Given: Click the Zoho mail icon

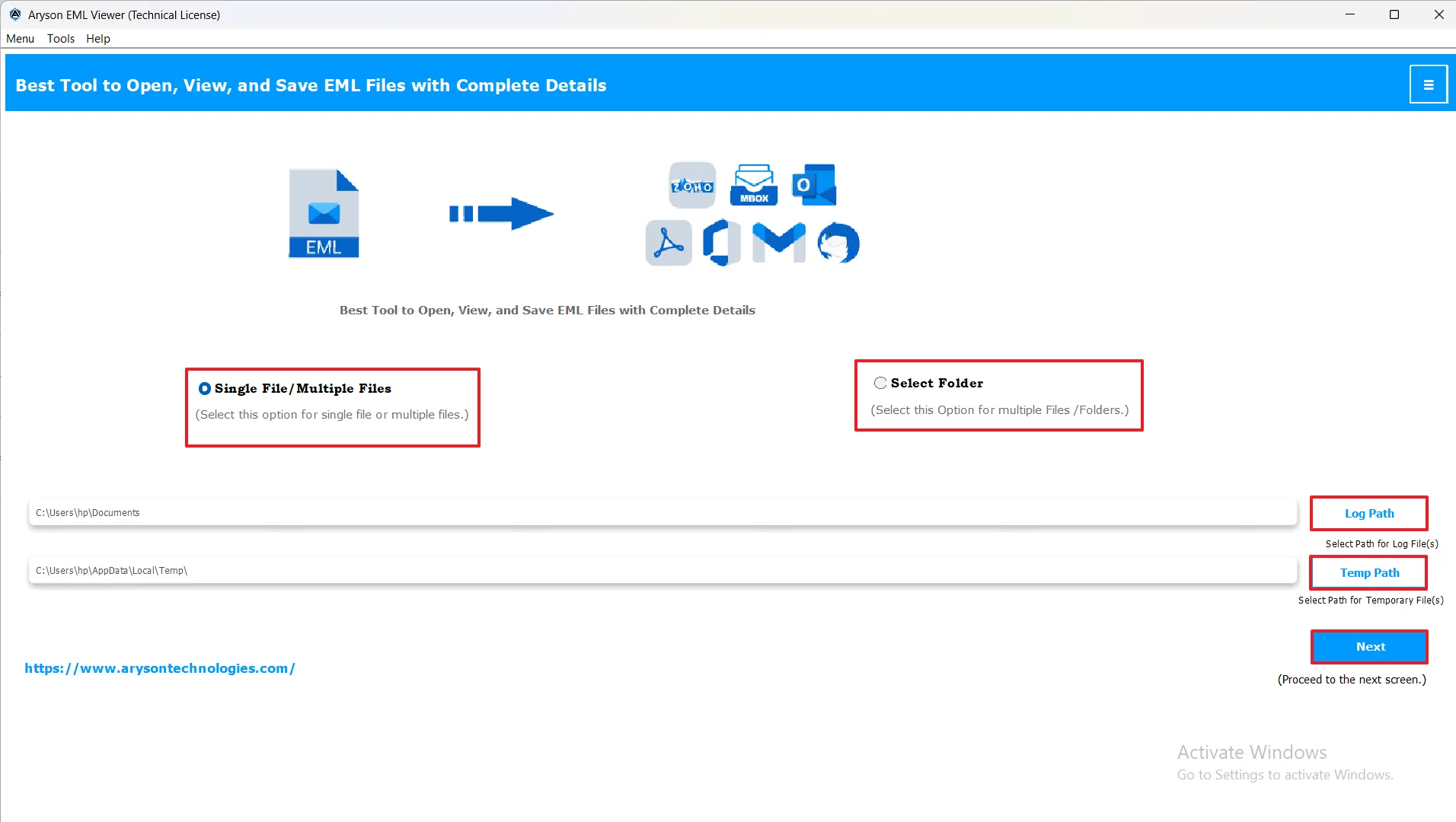Looking at the screenshot, I should pos(691,185).
